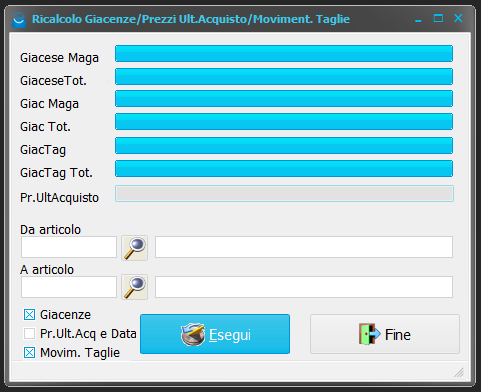Close the Ricalcolo Giacenze window
The image size is (481, 392).
458,18
